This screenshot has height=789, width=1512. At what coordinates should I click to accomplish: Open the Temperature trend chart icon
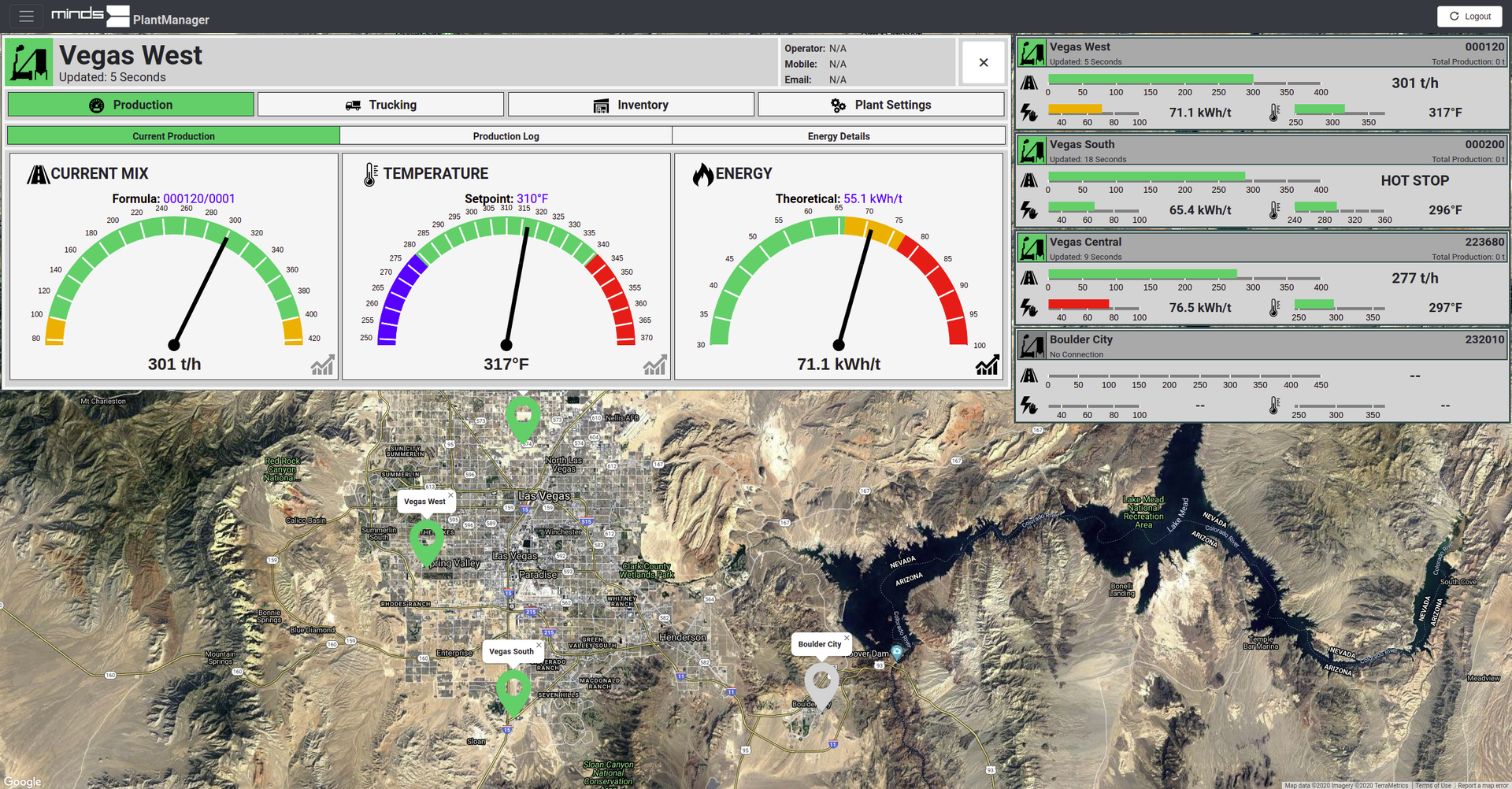(x=655, y=365)
